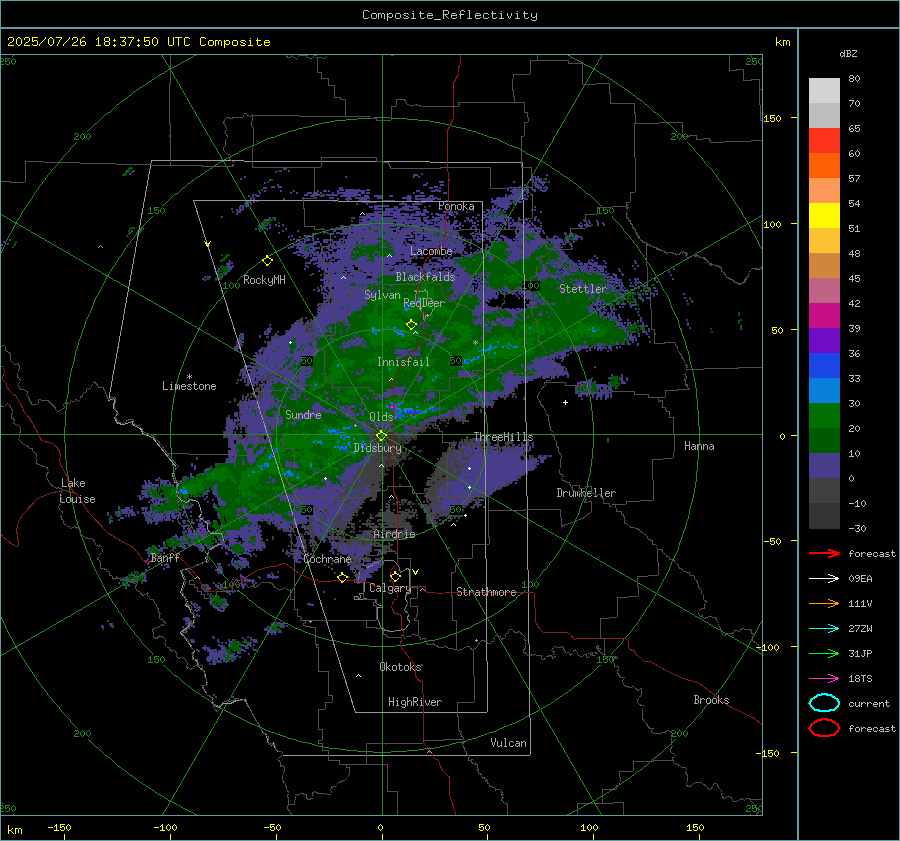The image size is (900, 841).
Task: Select the bright yellow 51–54 dBZ swatch
Action: click(x=824, y=216)
